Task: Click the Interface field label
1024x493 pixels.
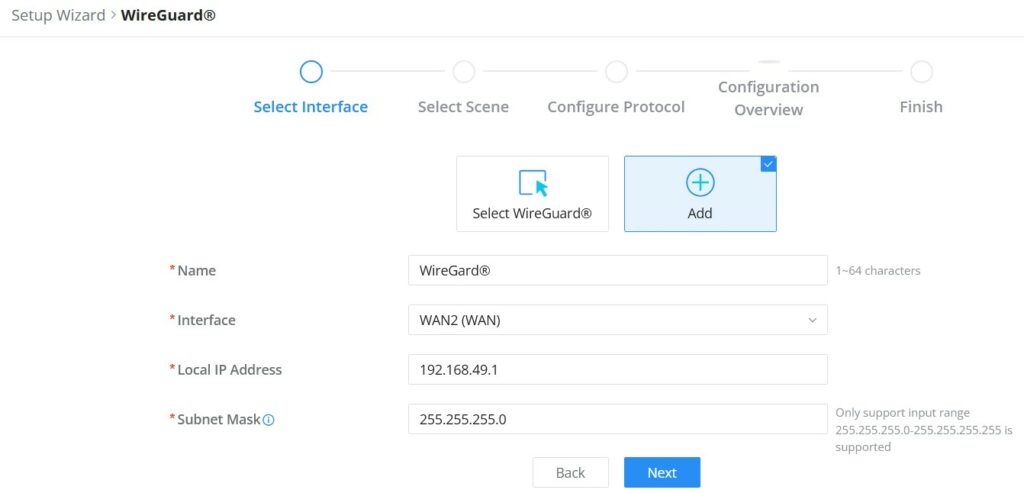Action: coord(206,320)
